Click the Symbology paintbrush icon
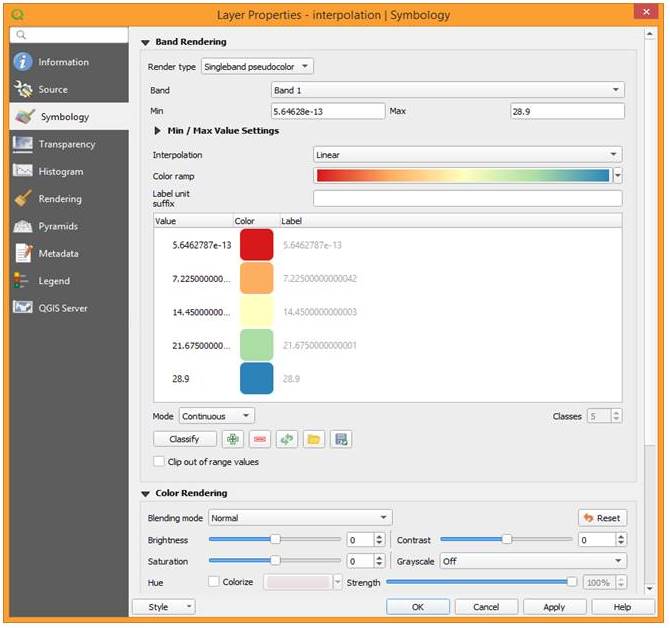Image resolution: width=670 pixels, height=628 pixels. click(x=25, y=116)
